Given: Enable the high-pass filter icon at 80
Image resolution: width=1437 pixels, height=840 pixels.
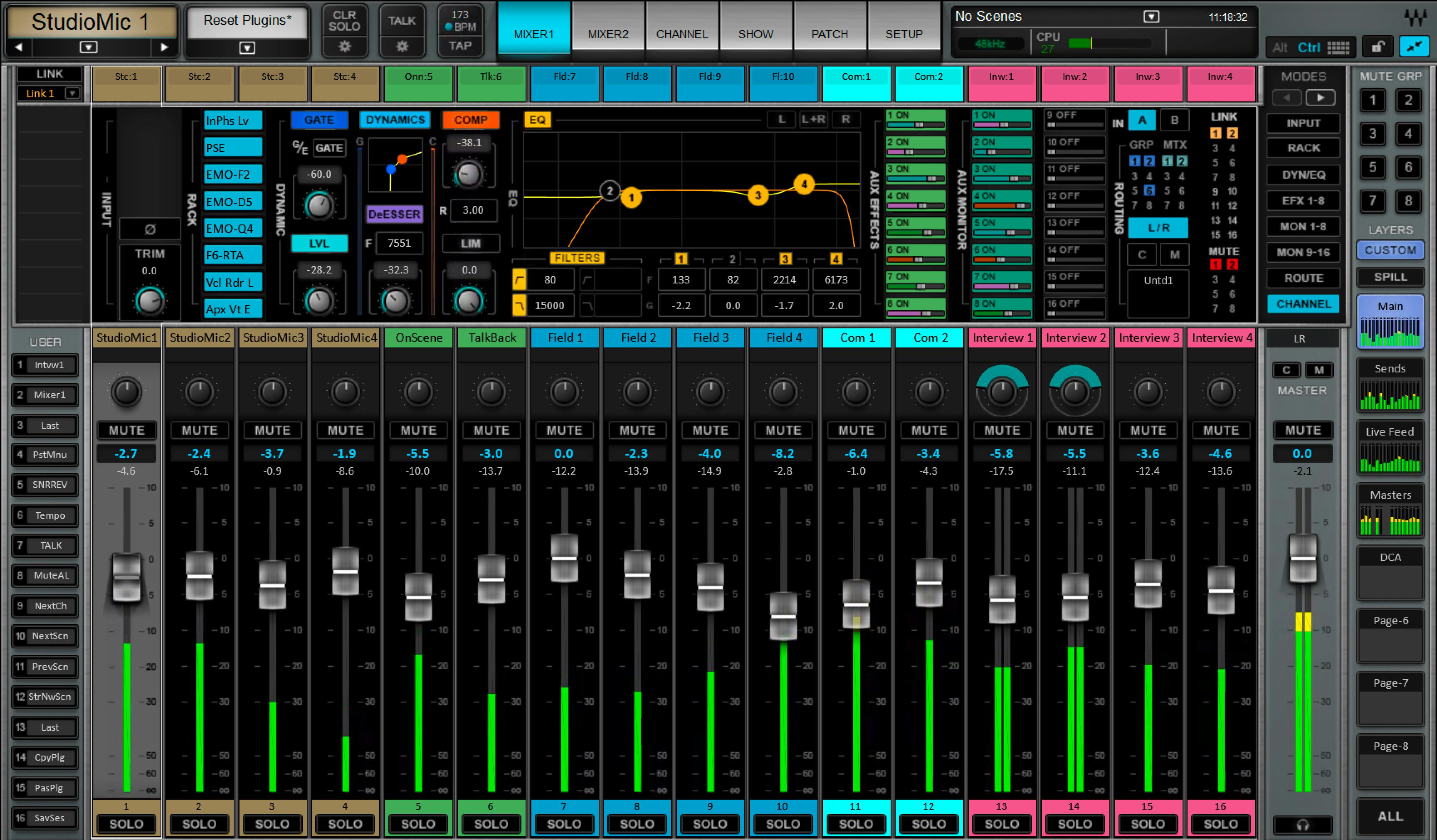Looking at the screenshot, I should tap(519, 280).
